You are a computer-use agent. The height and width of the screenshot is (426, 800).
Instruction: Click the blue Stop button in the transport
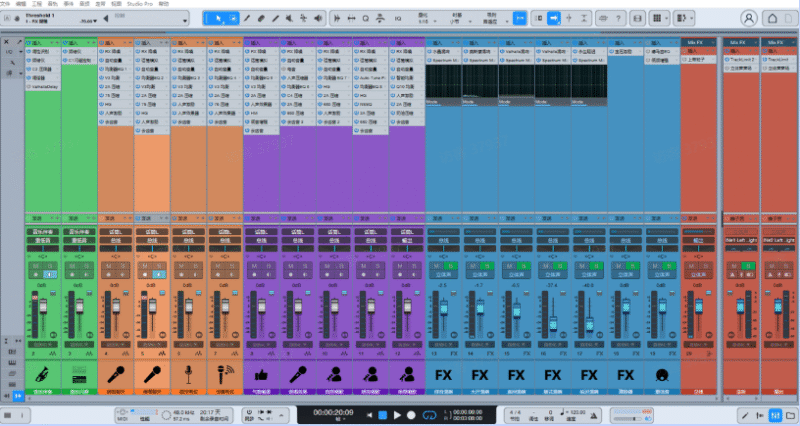383,415
